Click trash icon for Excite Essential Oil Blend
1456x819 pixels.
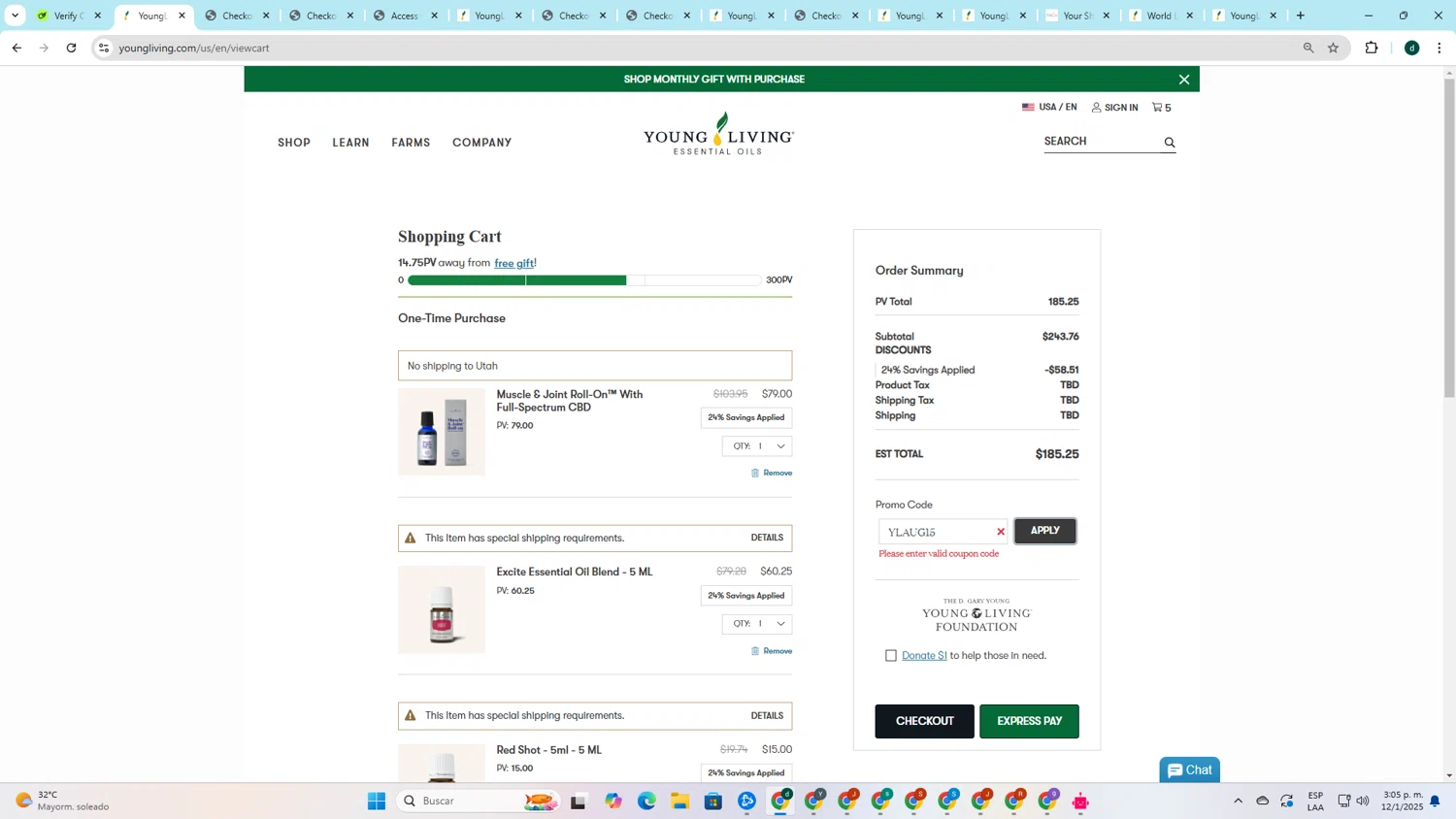[x=755, y=651]
